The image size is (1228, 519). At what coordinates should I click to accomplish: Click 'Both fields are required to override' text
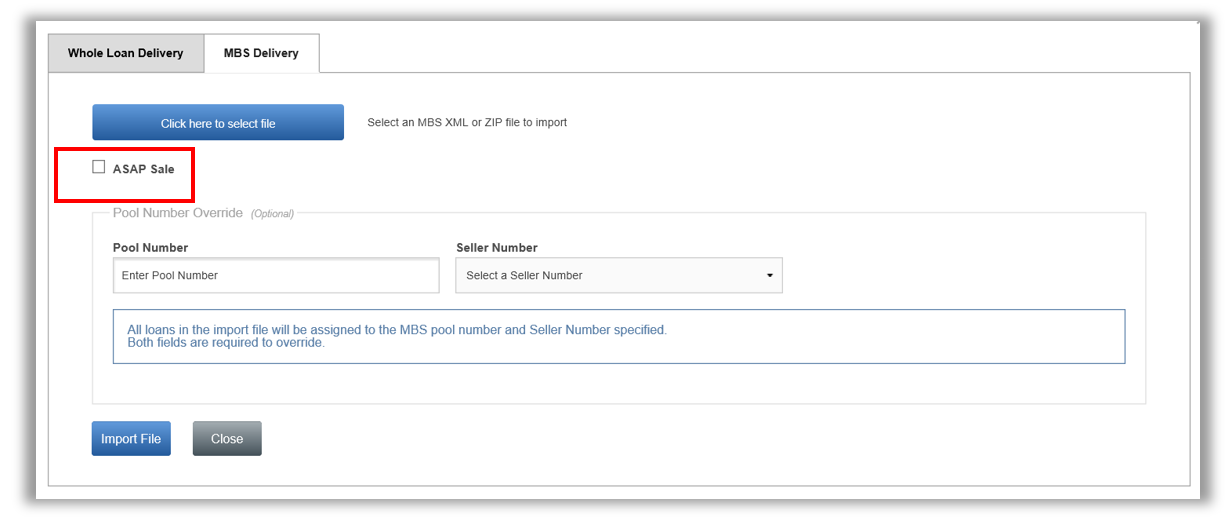226,342
